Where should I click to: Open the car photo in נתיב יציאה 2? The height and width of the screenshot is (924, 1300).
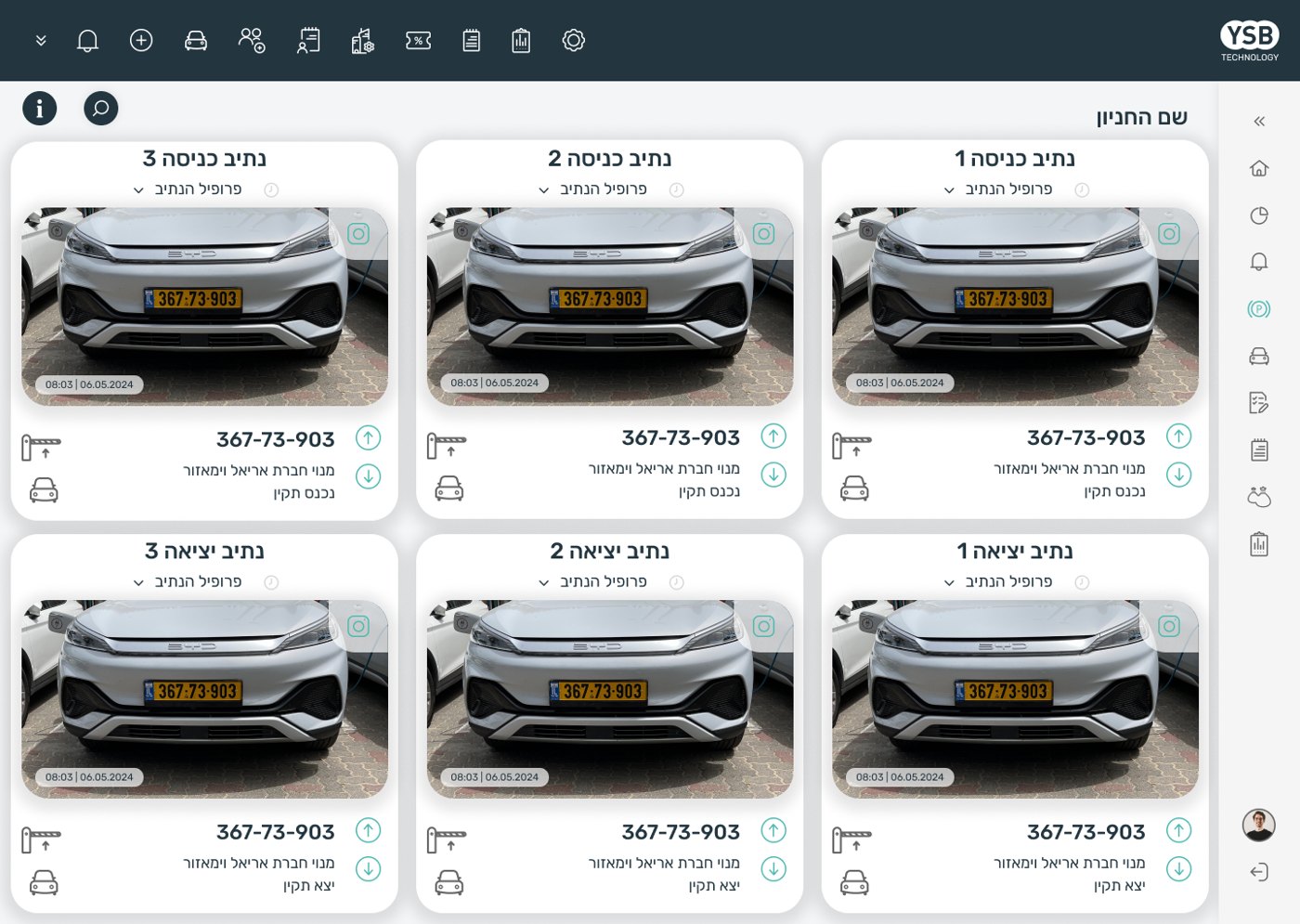click(x=610, y=699)
